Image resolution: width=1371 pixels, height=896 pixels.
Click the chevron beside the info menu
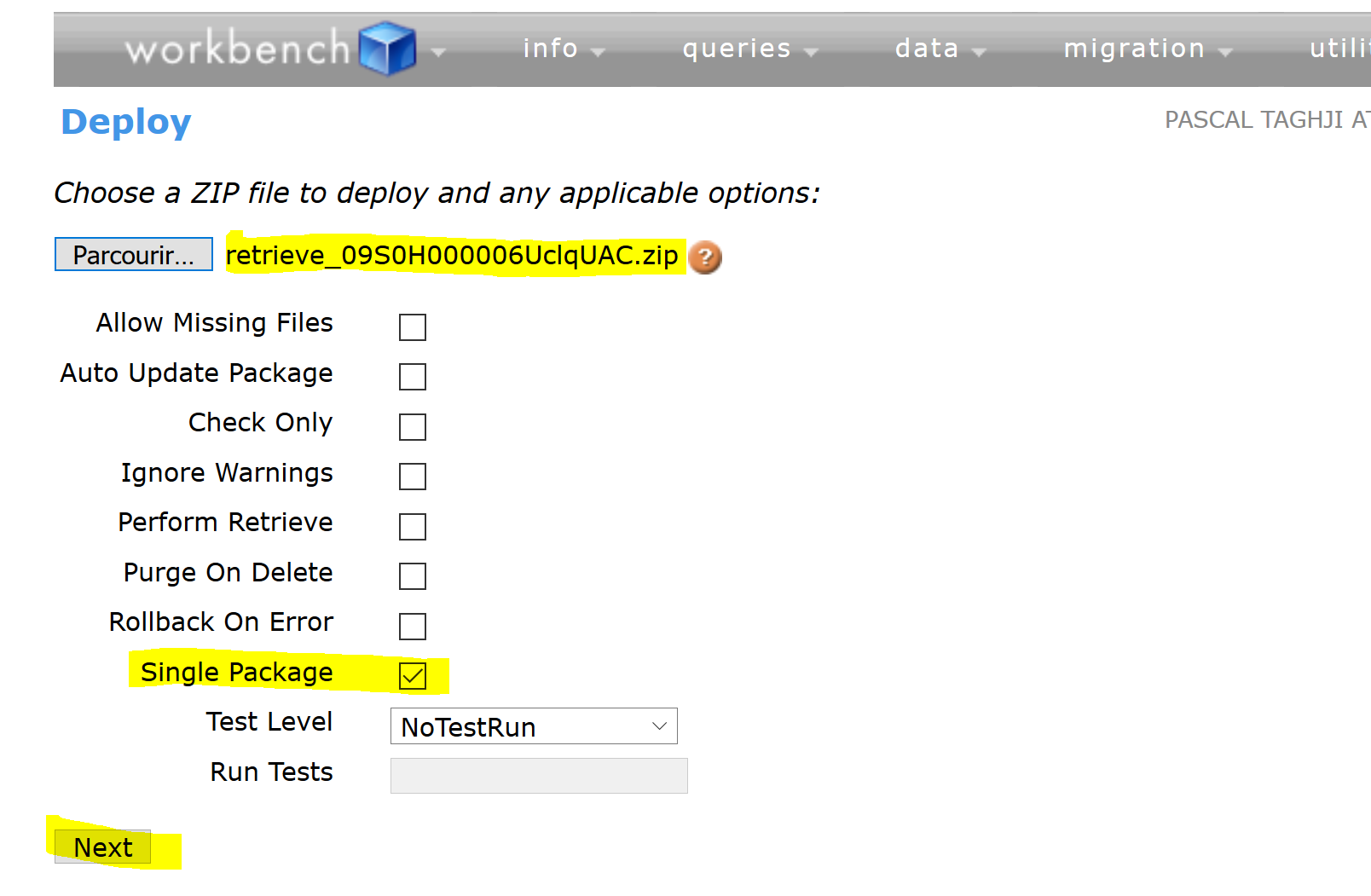(599, 51)
